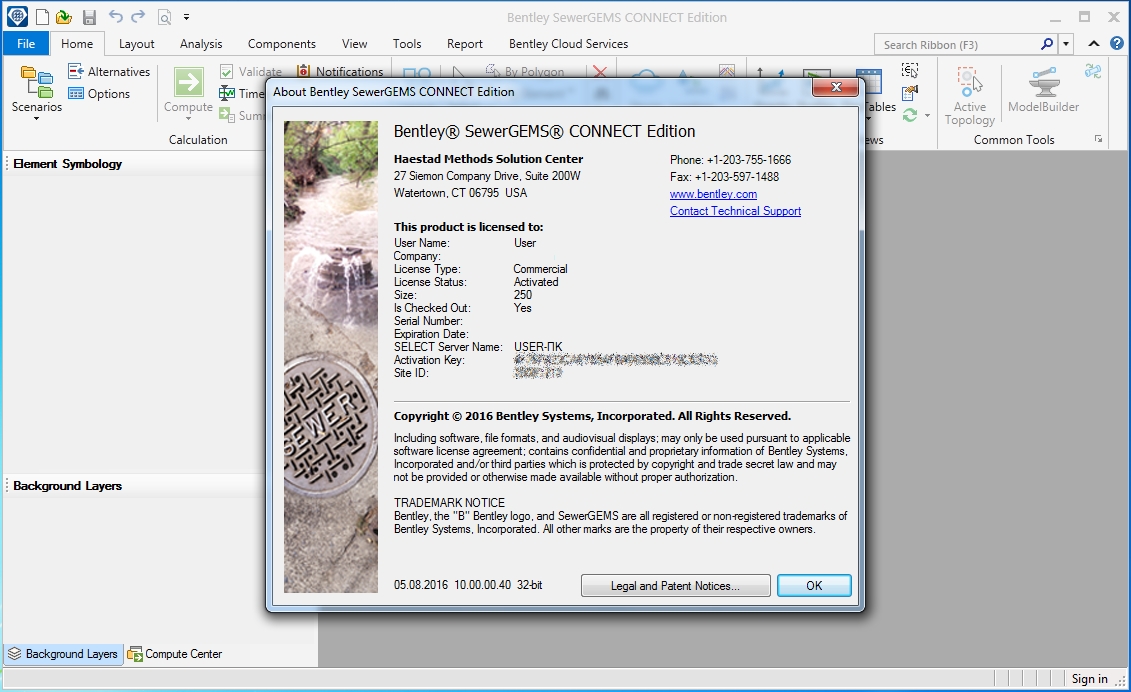Run Compute in Calculation group
Screen dimensions: 1131x692
[188, 92]
